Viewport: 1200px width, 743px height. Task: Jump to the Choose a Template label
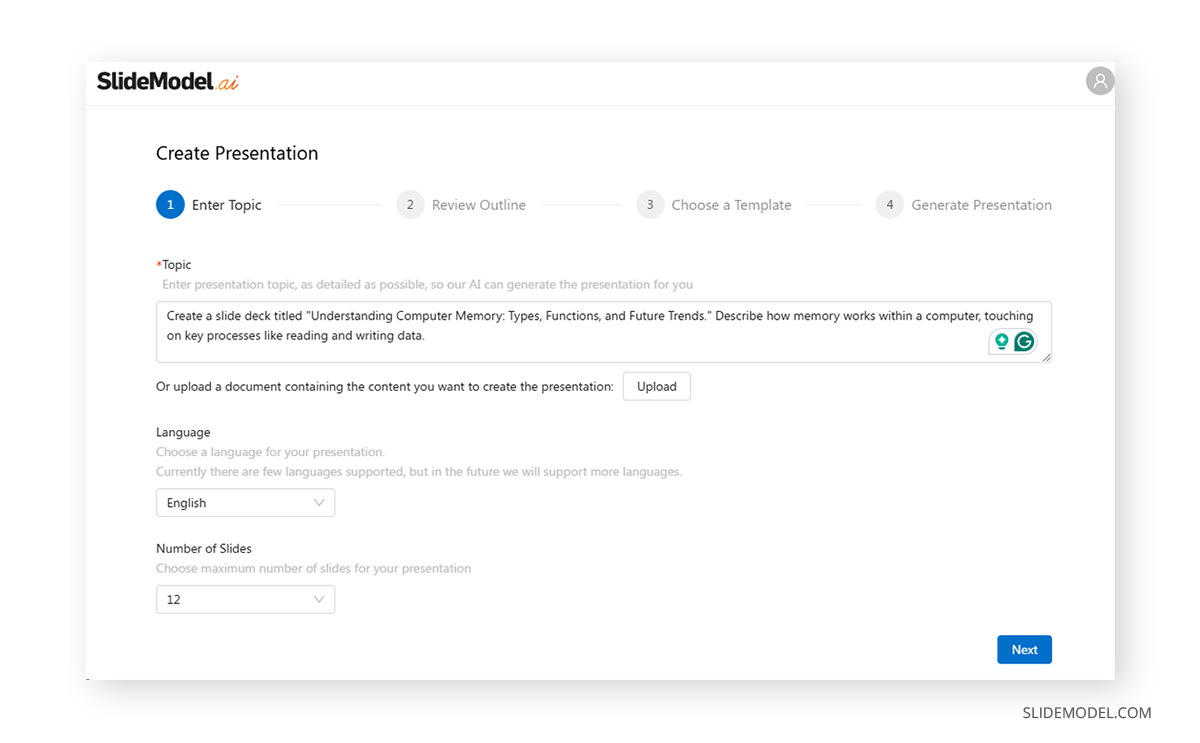tap(731, 205)
